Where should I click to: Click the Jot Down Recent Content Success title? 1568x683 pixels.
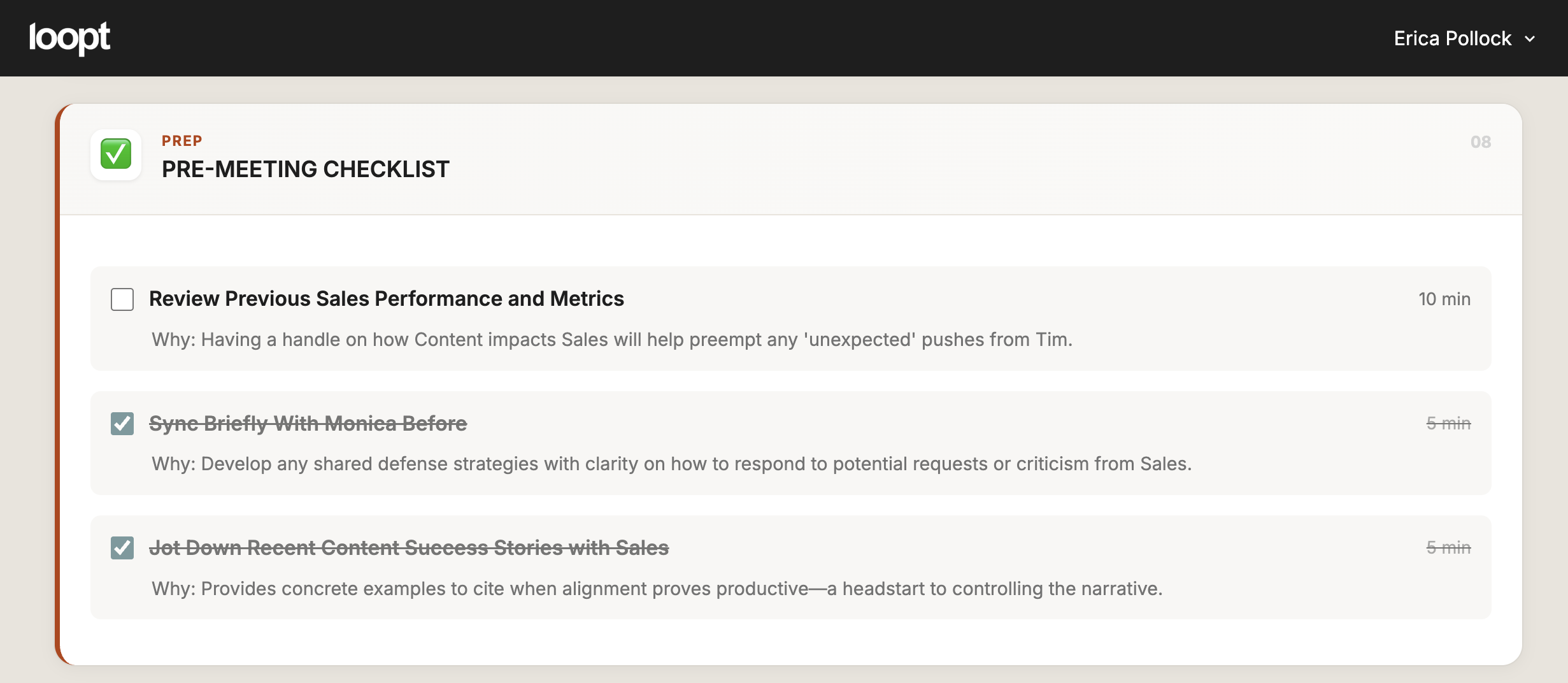click(408, 548)
